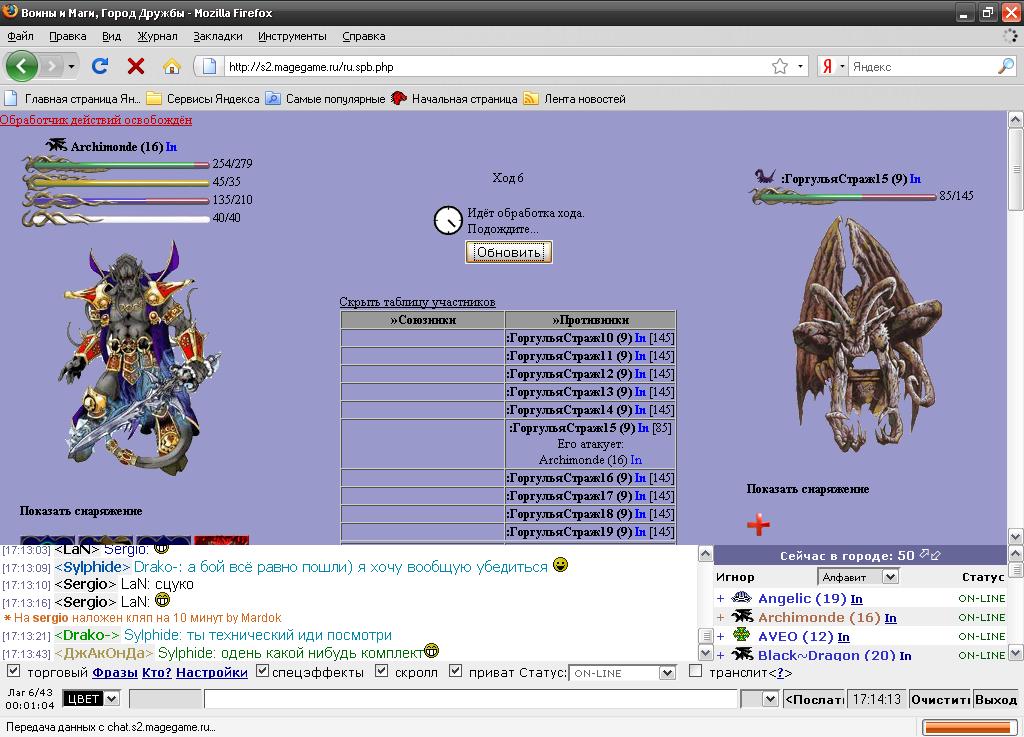Leave via the Выход button
1024x737 pixels.
pyautogui.click(x=996, y=700)
